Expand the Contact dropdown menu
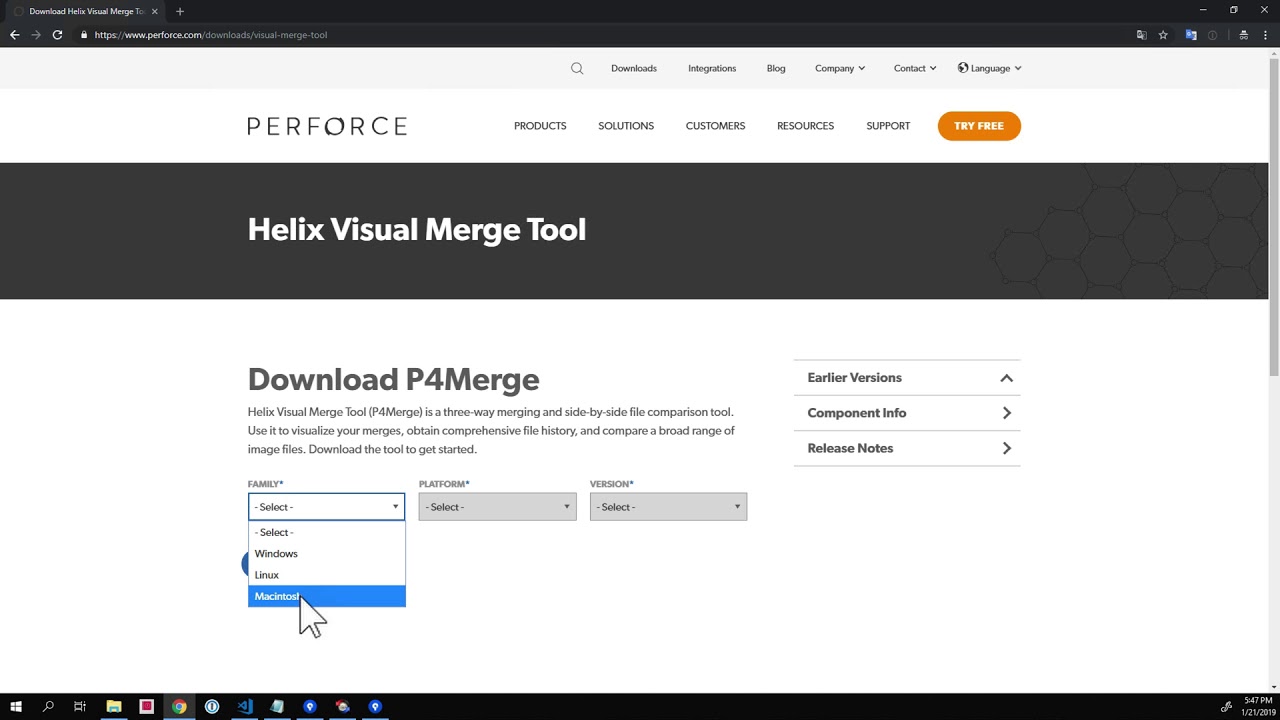1280x720 pixels. coord(915,68)
